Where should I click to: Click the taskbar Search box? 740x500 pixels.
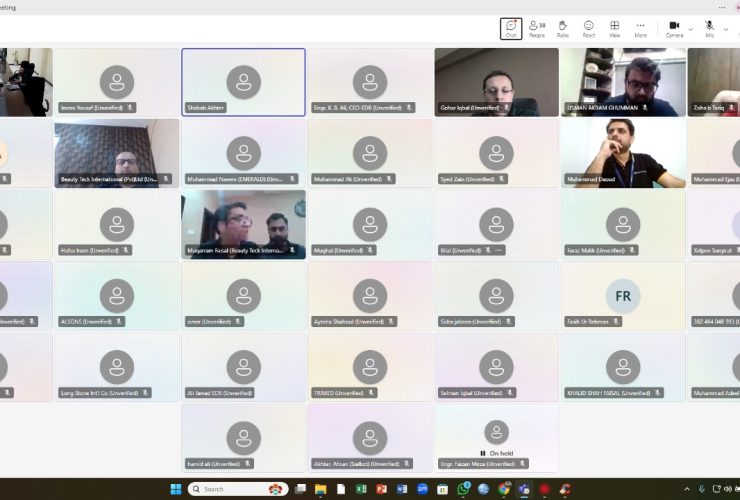coord(227,489)
